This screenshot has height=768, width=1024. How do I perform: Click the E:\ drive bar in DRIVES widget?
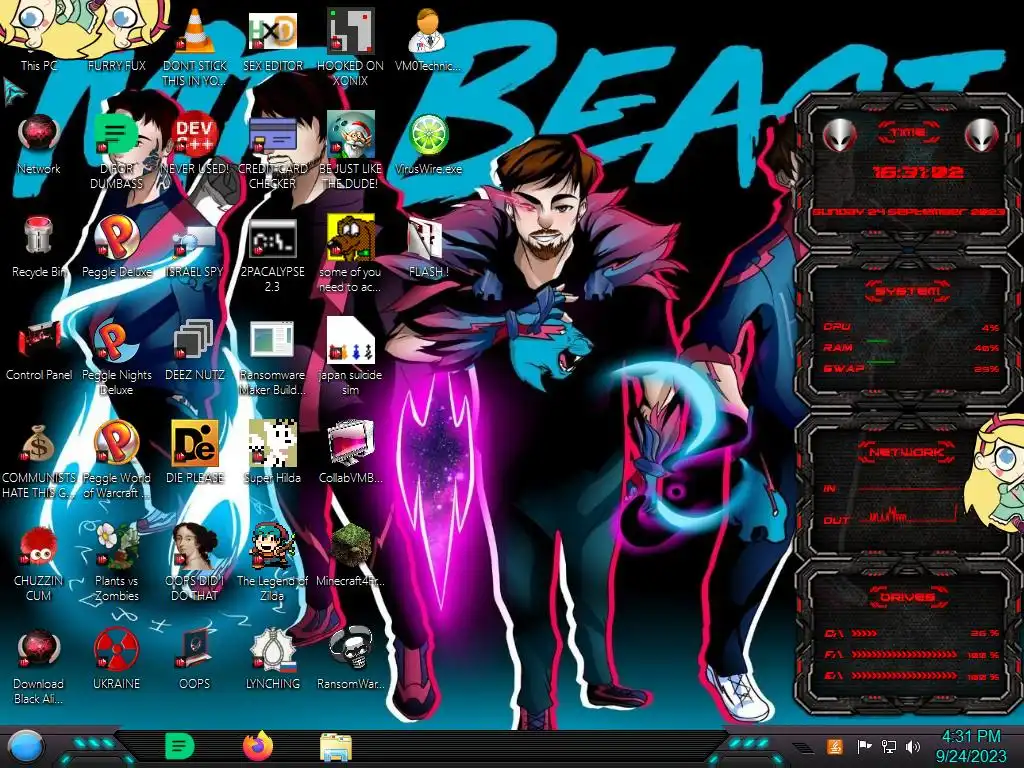click(912, 677)
